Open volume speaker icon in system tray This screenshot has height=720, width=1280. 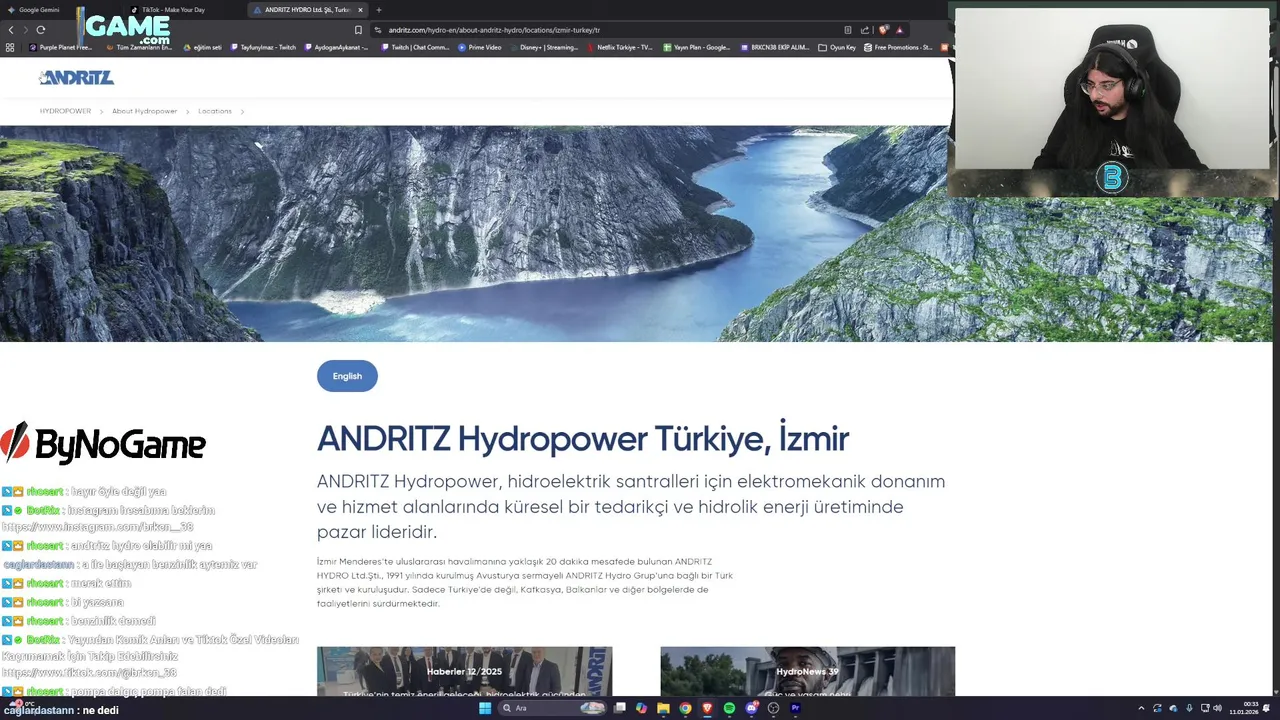(1217, 708)
